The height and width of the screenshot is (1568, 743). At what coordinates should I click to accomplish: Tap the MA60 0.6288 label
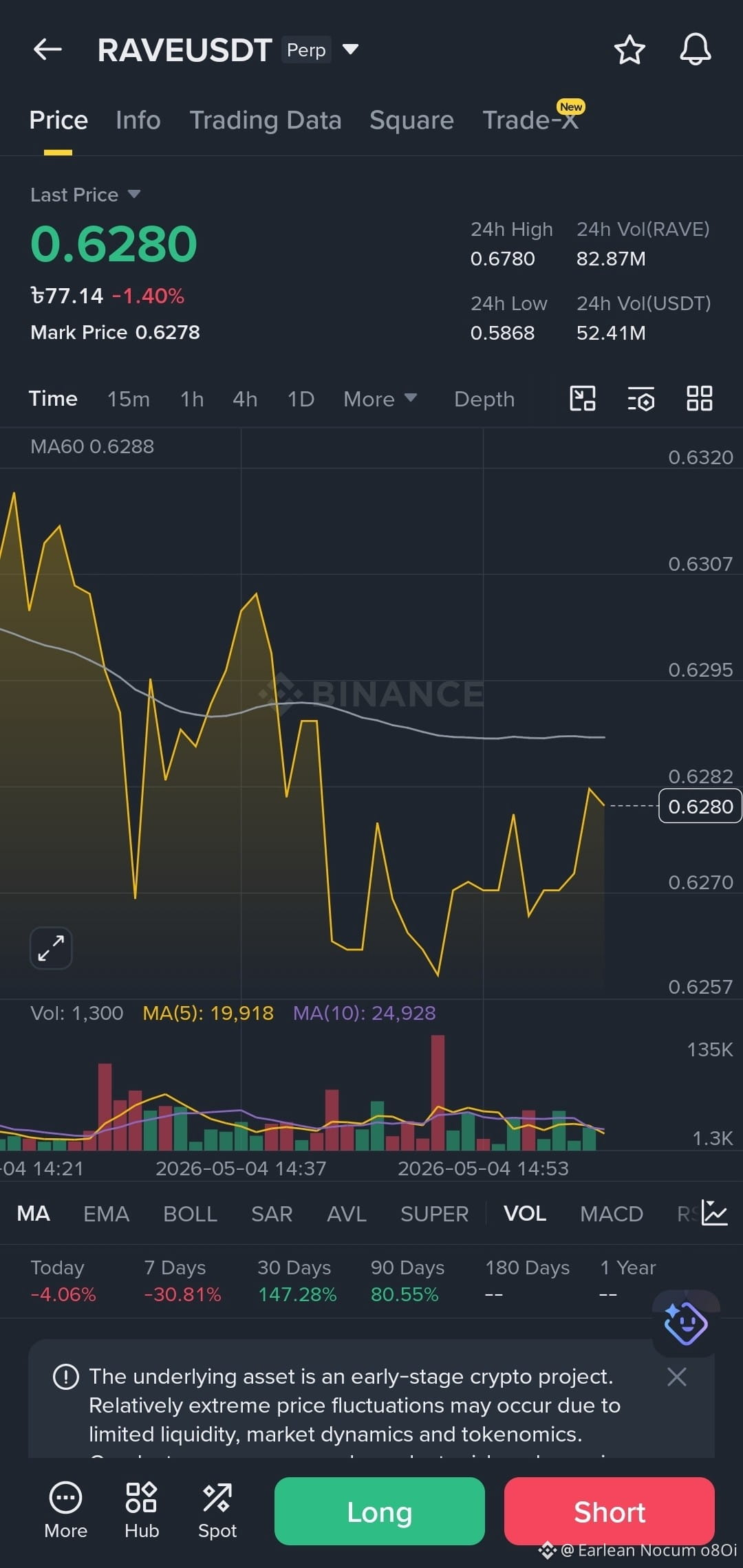pyautogui.click(x=92, y=446)
